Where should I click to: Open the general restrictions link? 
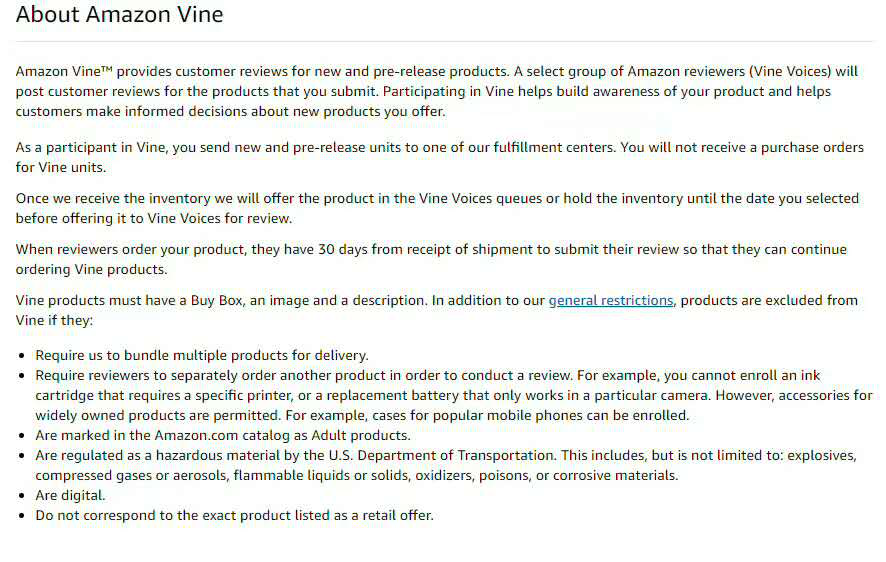[x=611, y=300]
